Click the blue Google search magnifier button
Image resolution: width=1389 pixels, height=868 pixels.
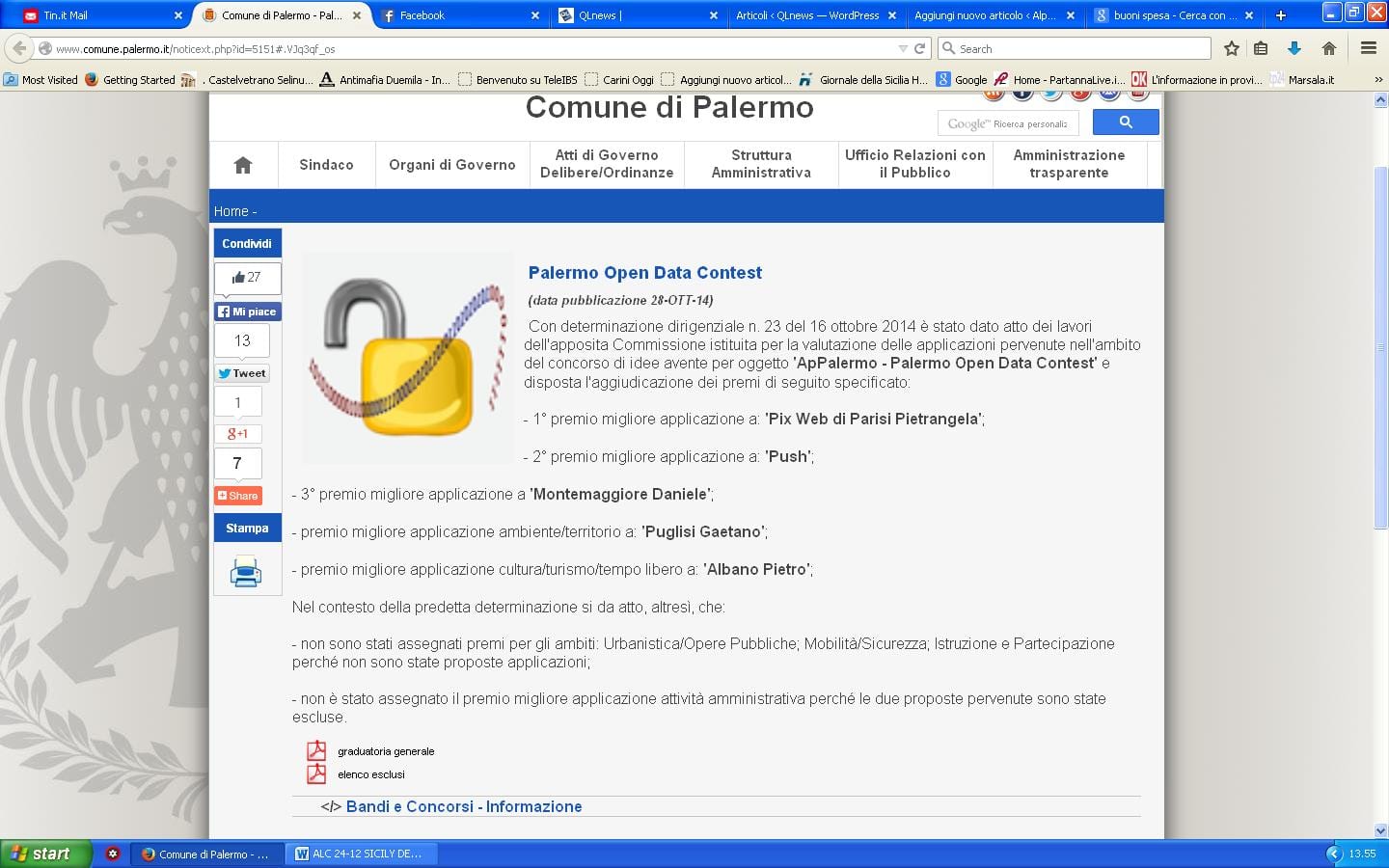tap(1126, 122)
